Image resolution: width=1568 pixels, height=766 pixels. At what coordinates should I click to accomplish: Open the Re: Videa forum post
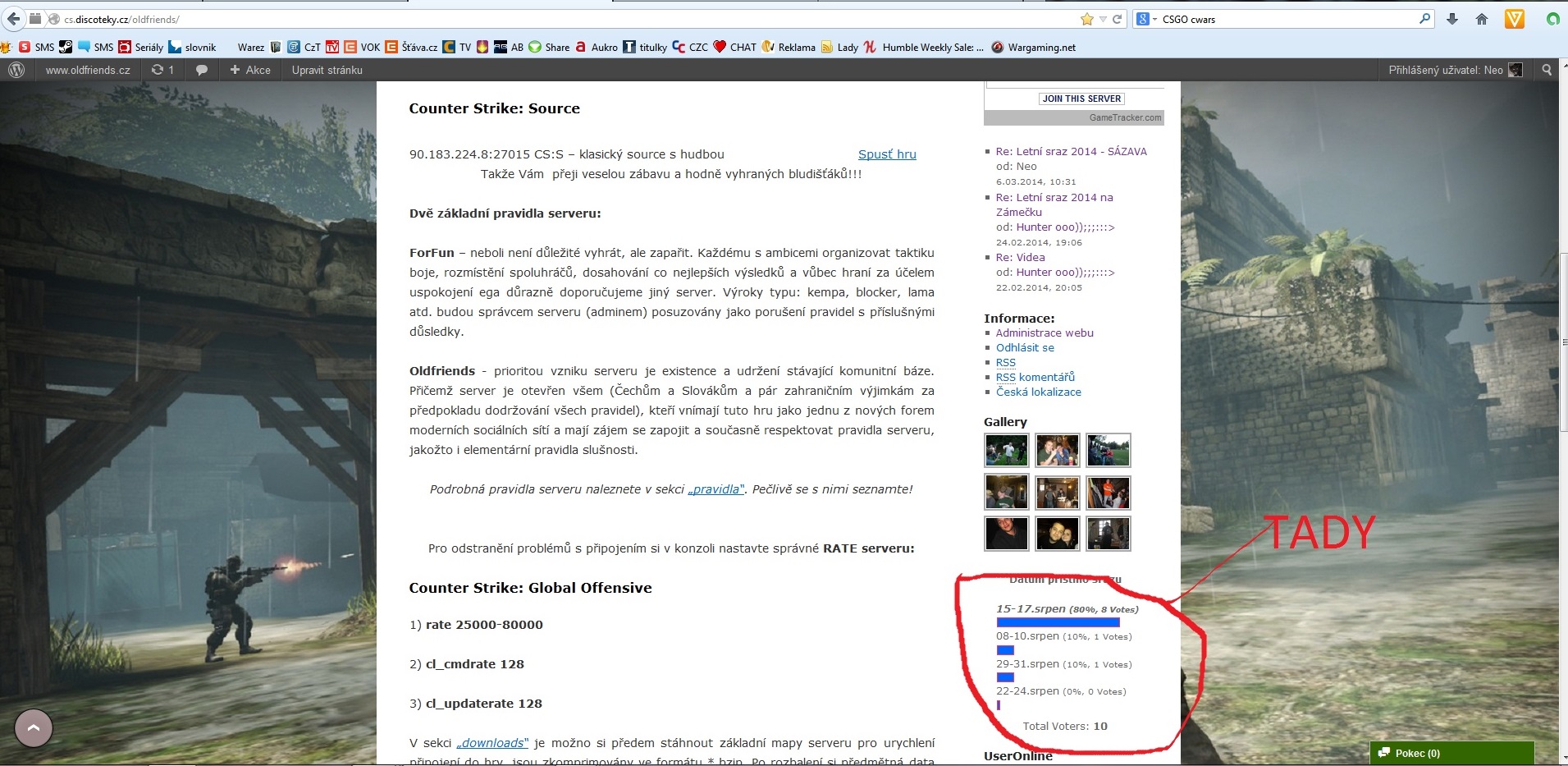coord(1021,258)
